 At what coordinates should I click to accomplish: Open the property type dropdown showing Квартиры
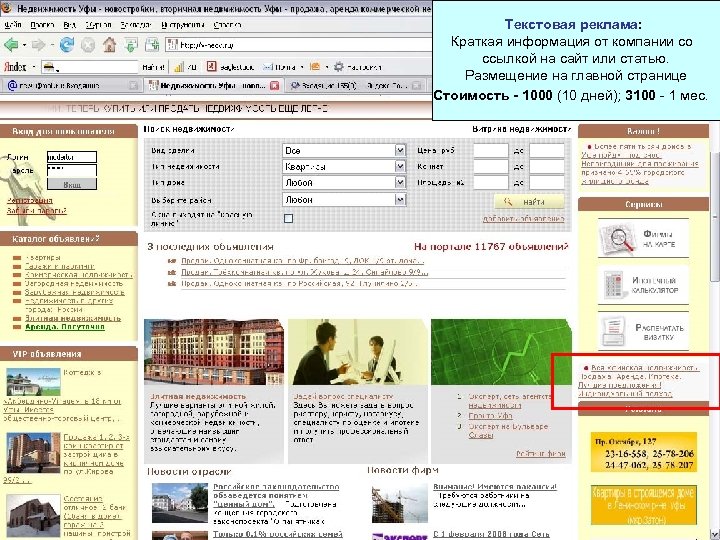344,167
